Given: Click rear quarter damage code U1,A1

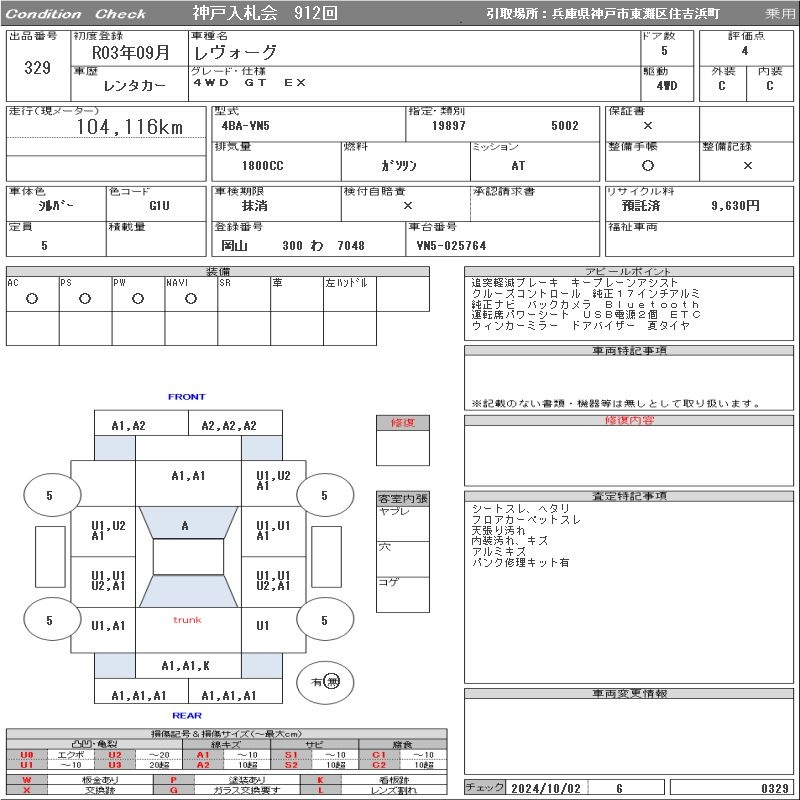Looking at the screenshot, I should pos(108,626).
